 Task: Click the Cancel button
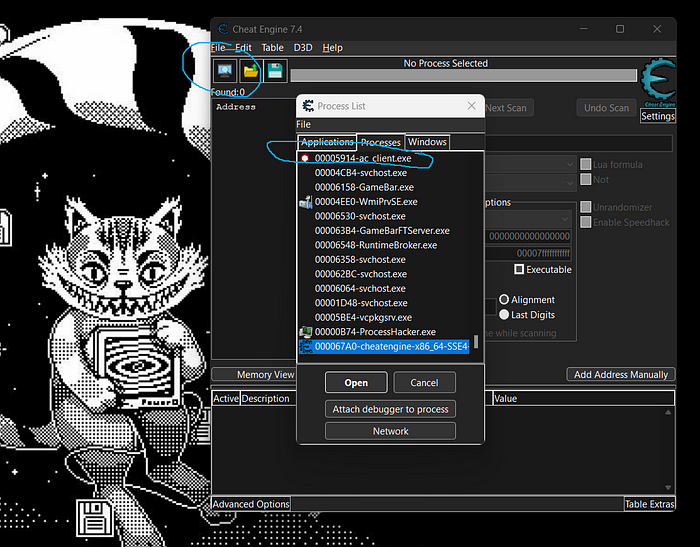pyautogui.click(x=424, y=383)
